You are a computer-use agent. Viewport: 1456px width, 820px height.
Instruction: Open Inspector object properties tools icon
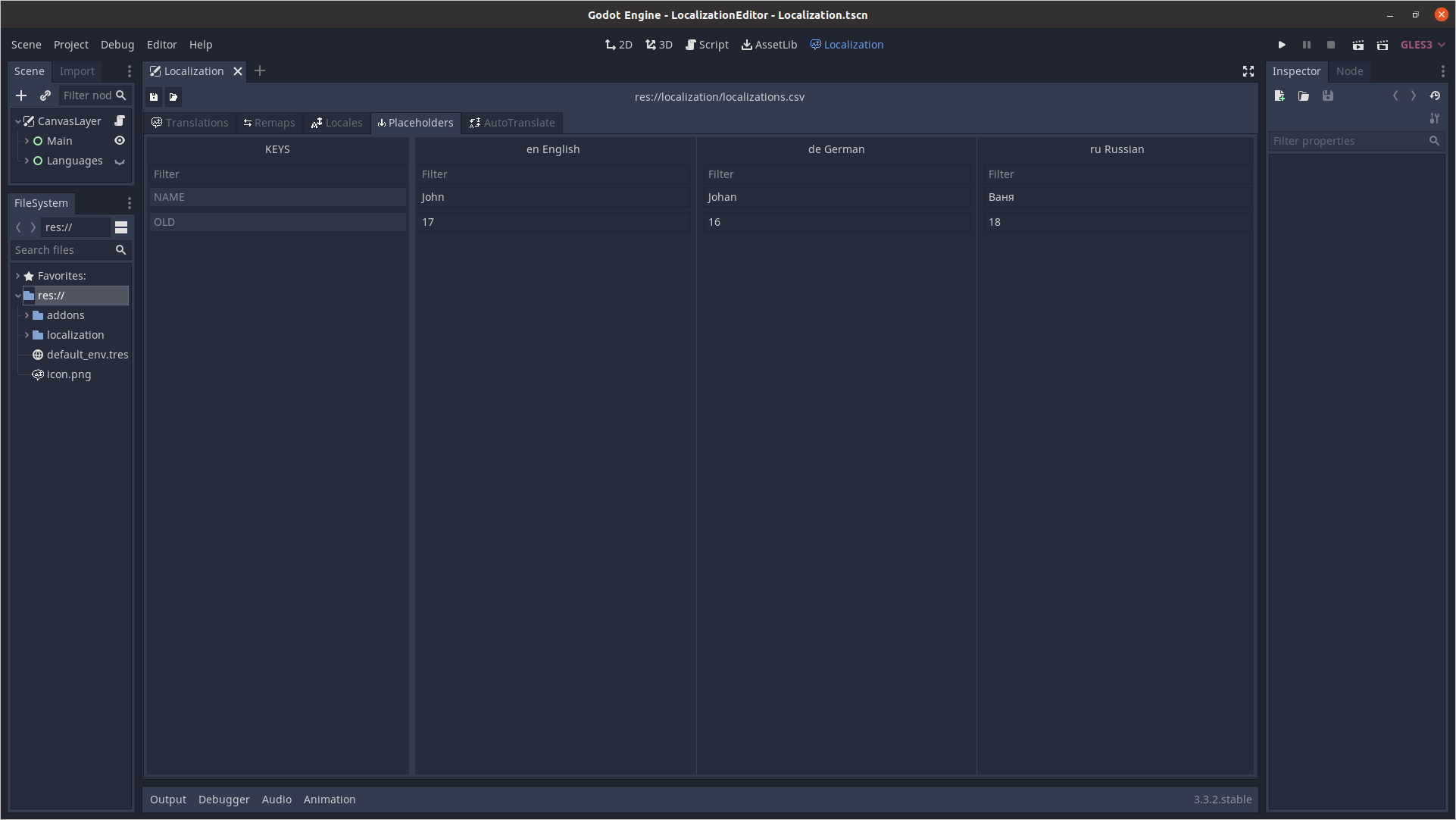click(x=1435, y=119)
